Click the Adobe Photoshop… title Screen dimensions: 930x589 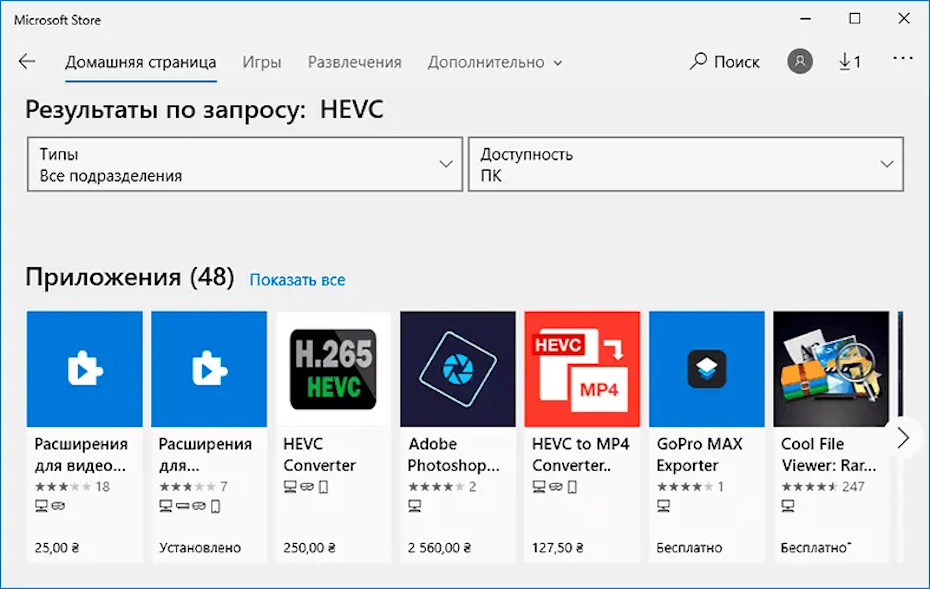pos(454,454)
